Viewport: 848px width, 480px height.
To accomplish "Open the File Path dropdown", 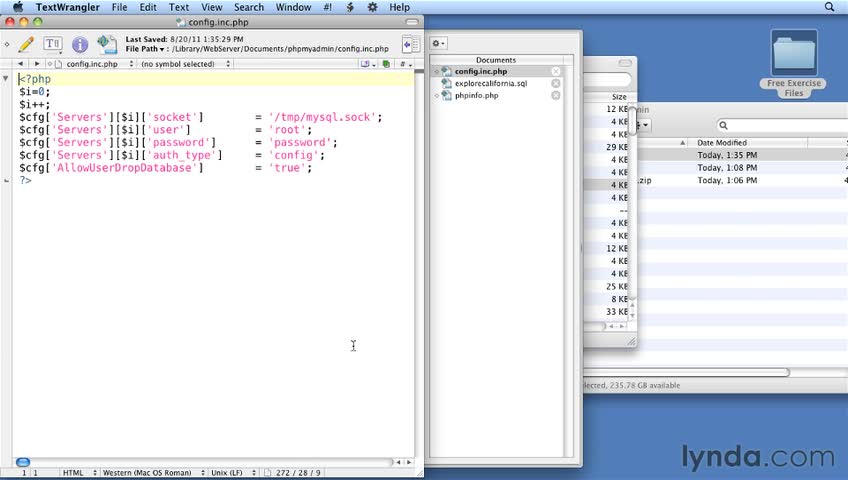I will click(x=145, y=49).
